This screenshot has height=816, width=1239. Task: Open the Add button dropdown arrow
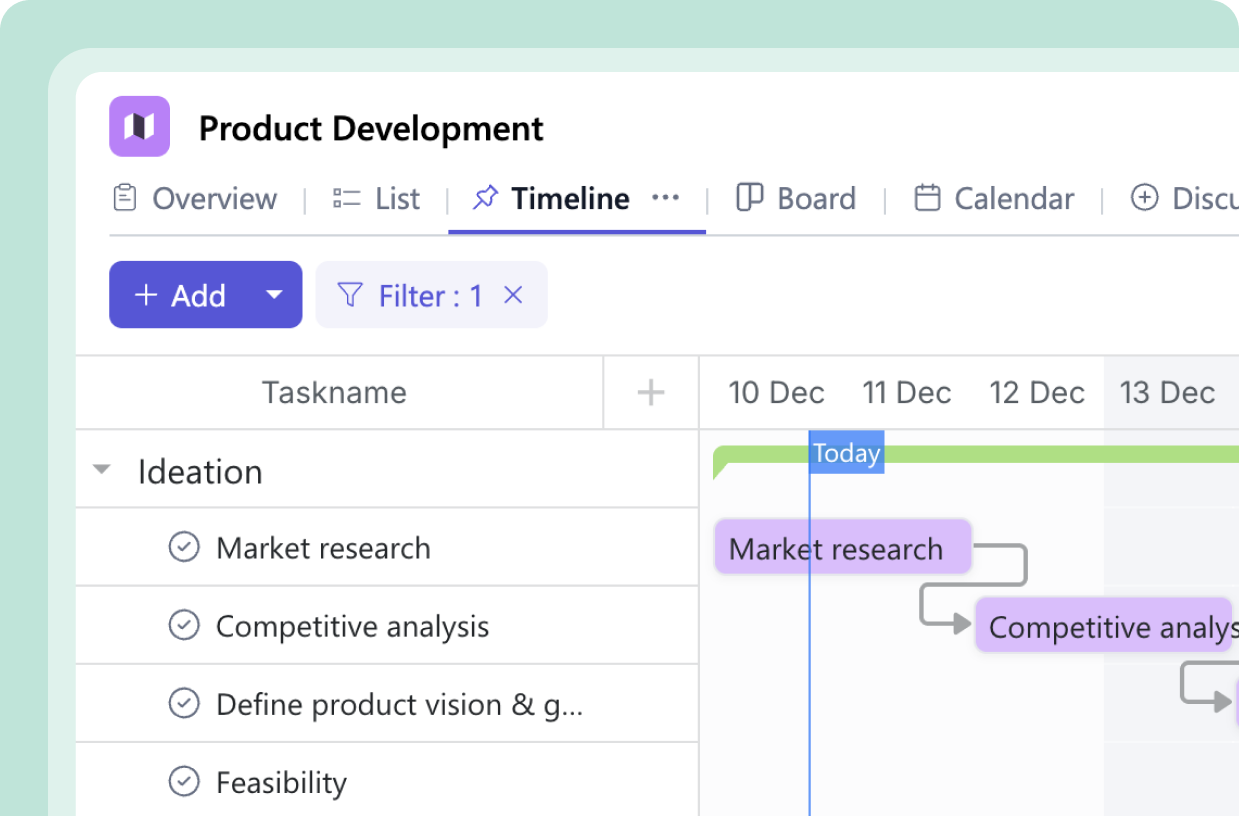coord(274,294)
